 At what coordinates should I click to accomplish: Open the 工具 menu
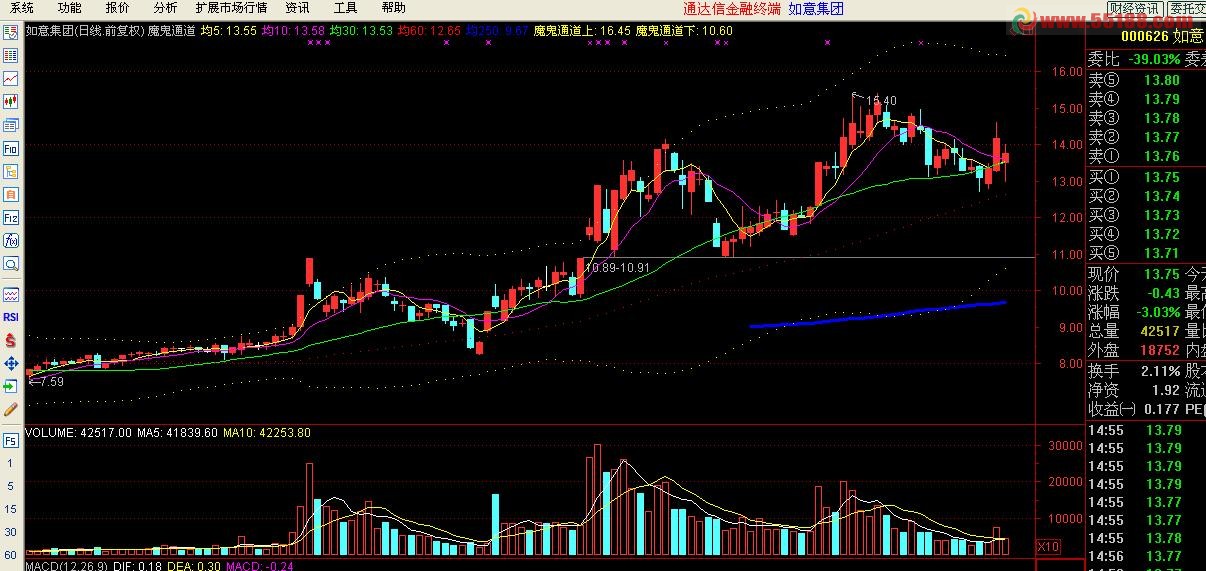[x=345, y=7]
